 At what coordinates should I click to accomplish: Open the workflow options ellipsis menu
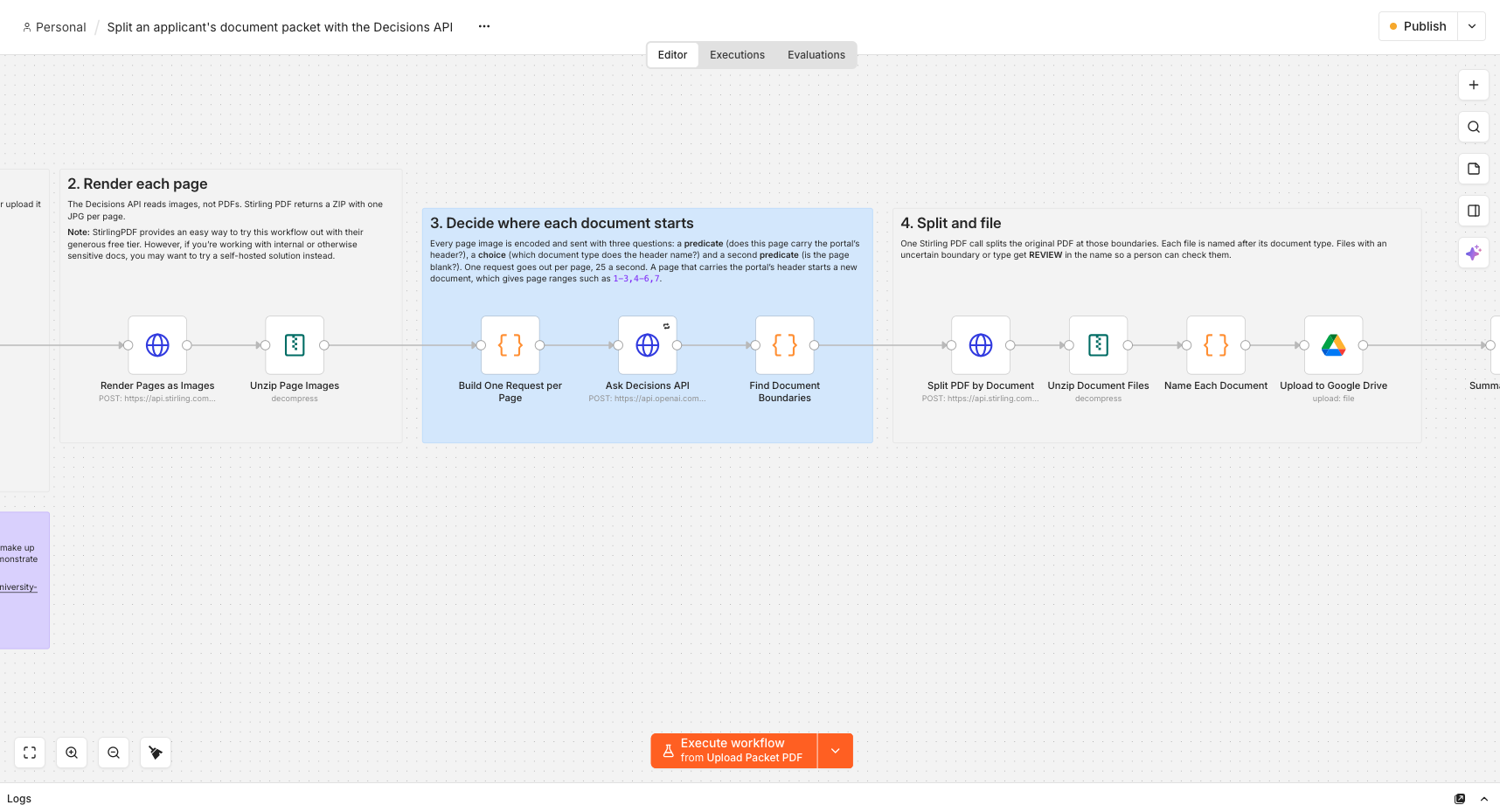tap(484, 26)
